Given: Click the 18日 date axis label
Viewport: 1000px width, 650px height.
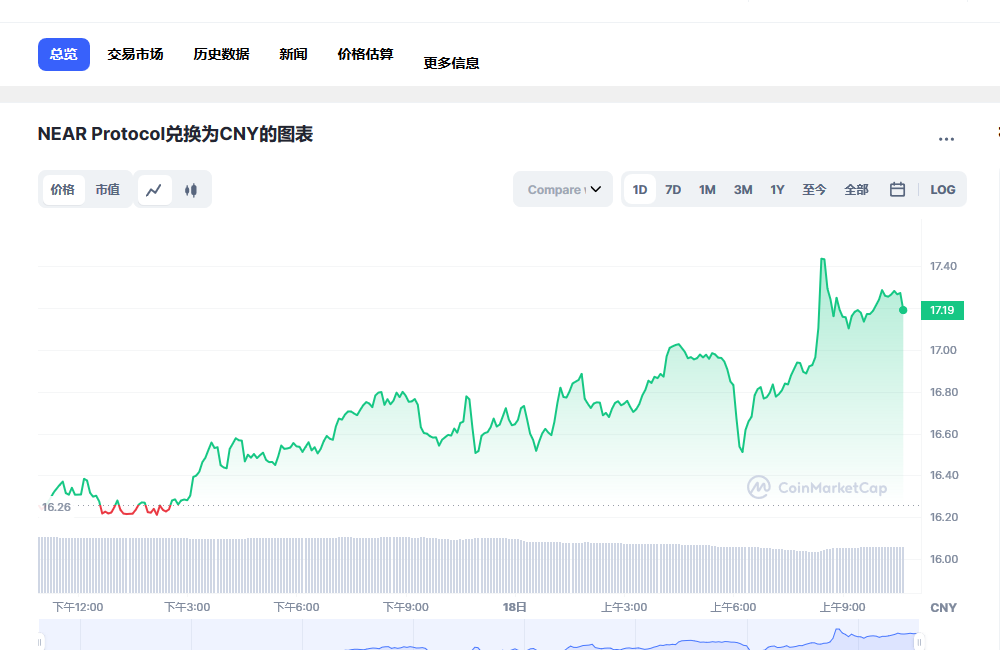Looking at the screenshot, I should [515, 607].
